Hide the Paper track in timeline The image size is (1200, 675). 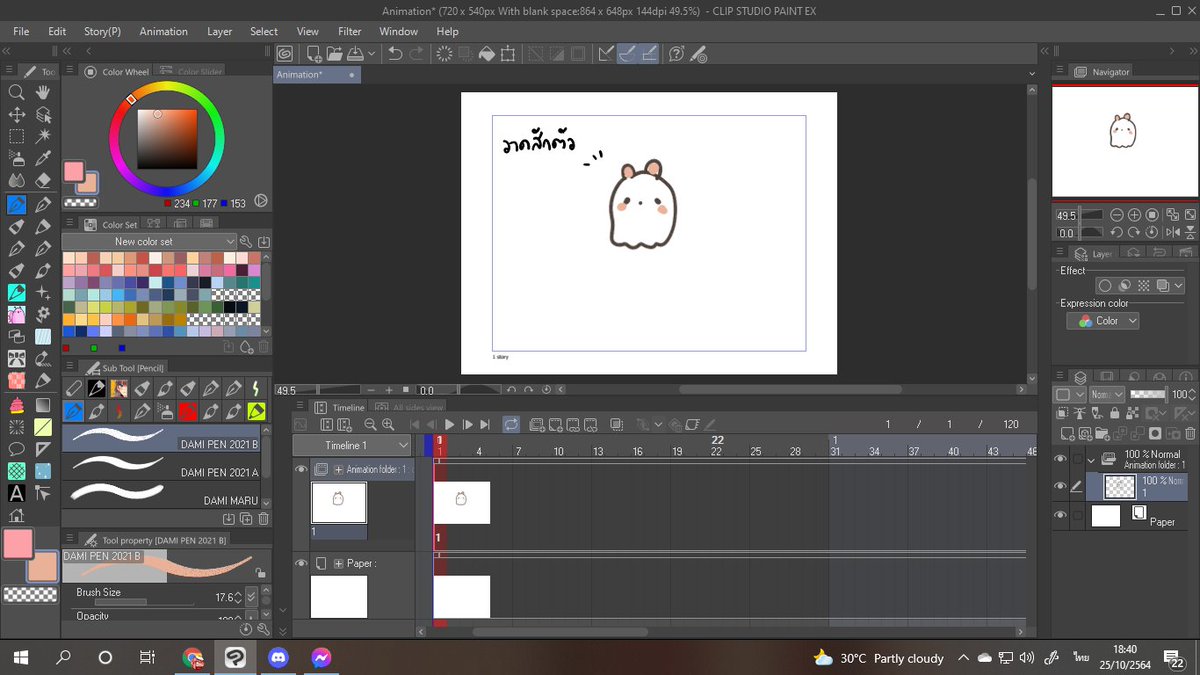(301, 563)
